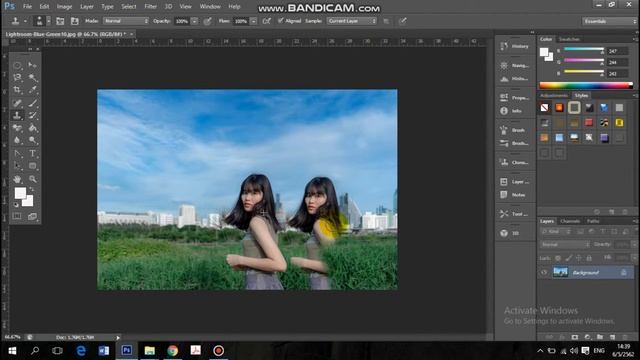Toggle lock all for layer
Viewport: 640px width, 360px height.
tap(589, 258)
